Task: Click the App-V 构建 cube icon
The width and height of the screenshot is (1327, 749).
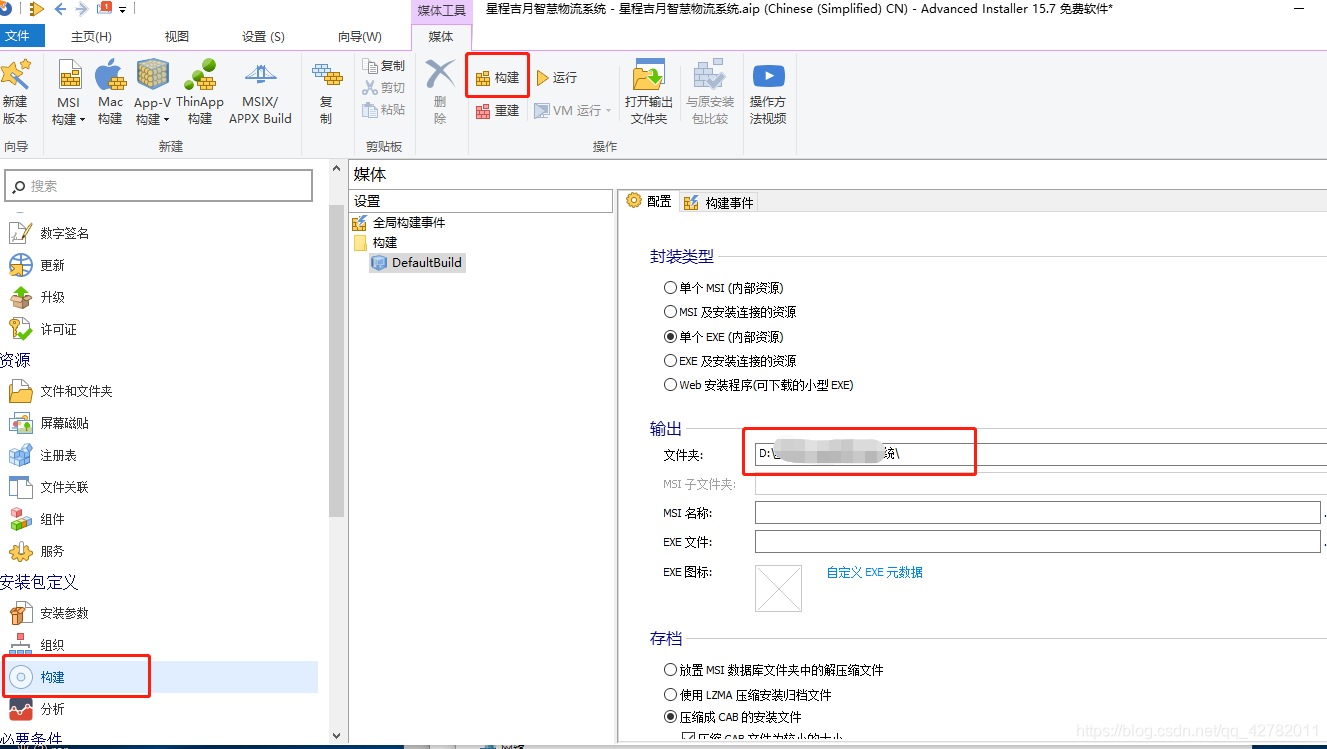Action: pyautogui.click(x=153, y=76)
